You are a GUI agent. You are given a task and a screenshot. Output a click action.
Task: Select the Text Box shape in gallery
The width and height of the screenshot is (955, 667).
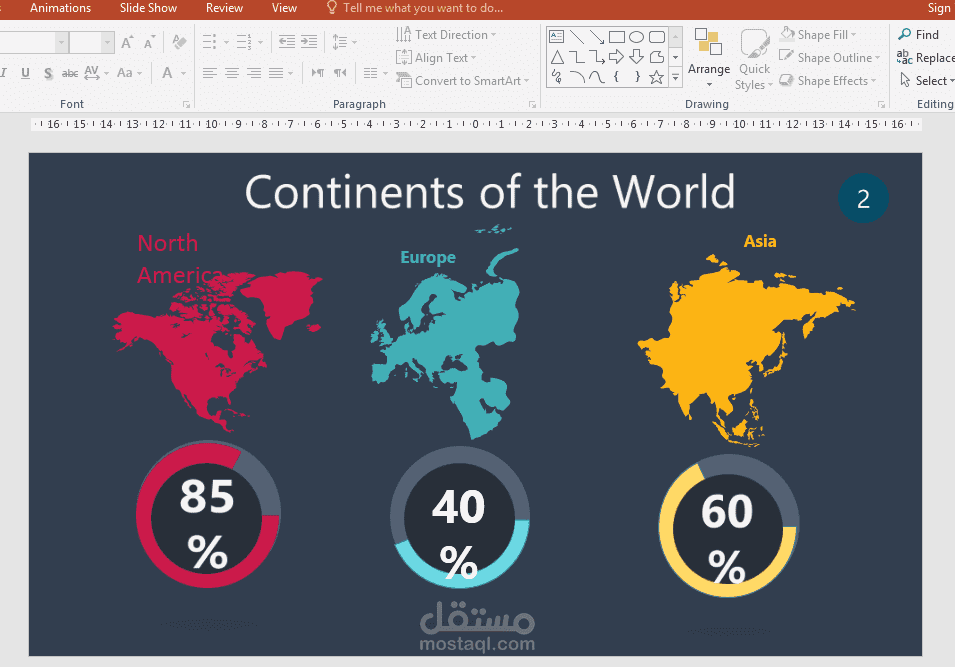[x=557, y=37]
